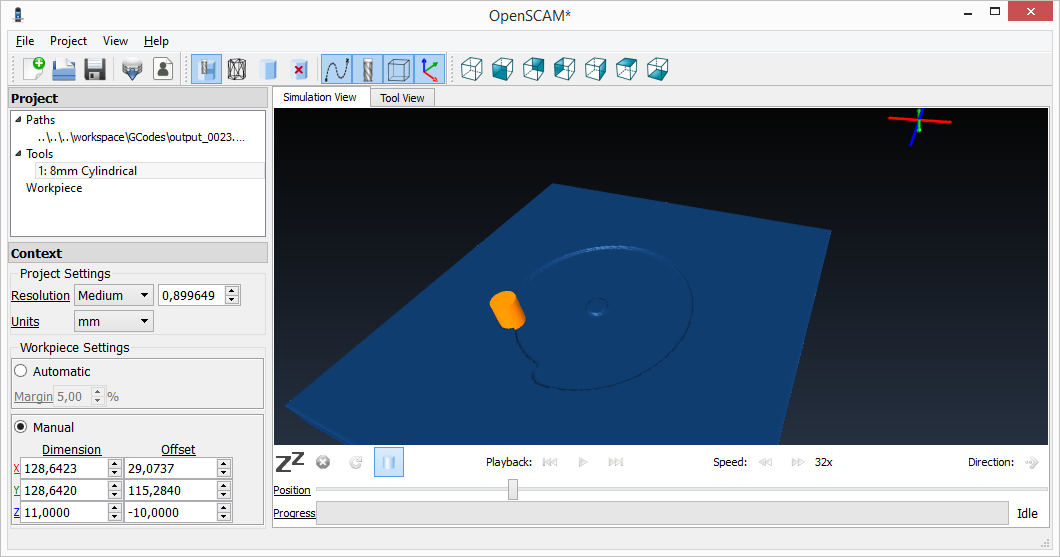This screenshot has width=1060, height=557.
Task: Select the Manual workpiece radio button
Action: pyautogui.click(x=21, y=427)
